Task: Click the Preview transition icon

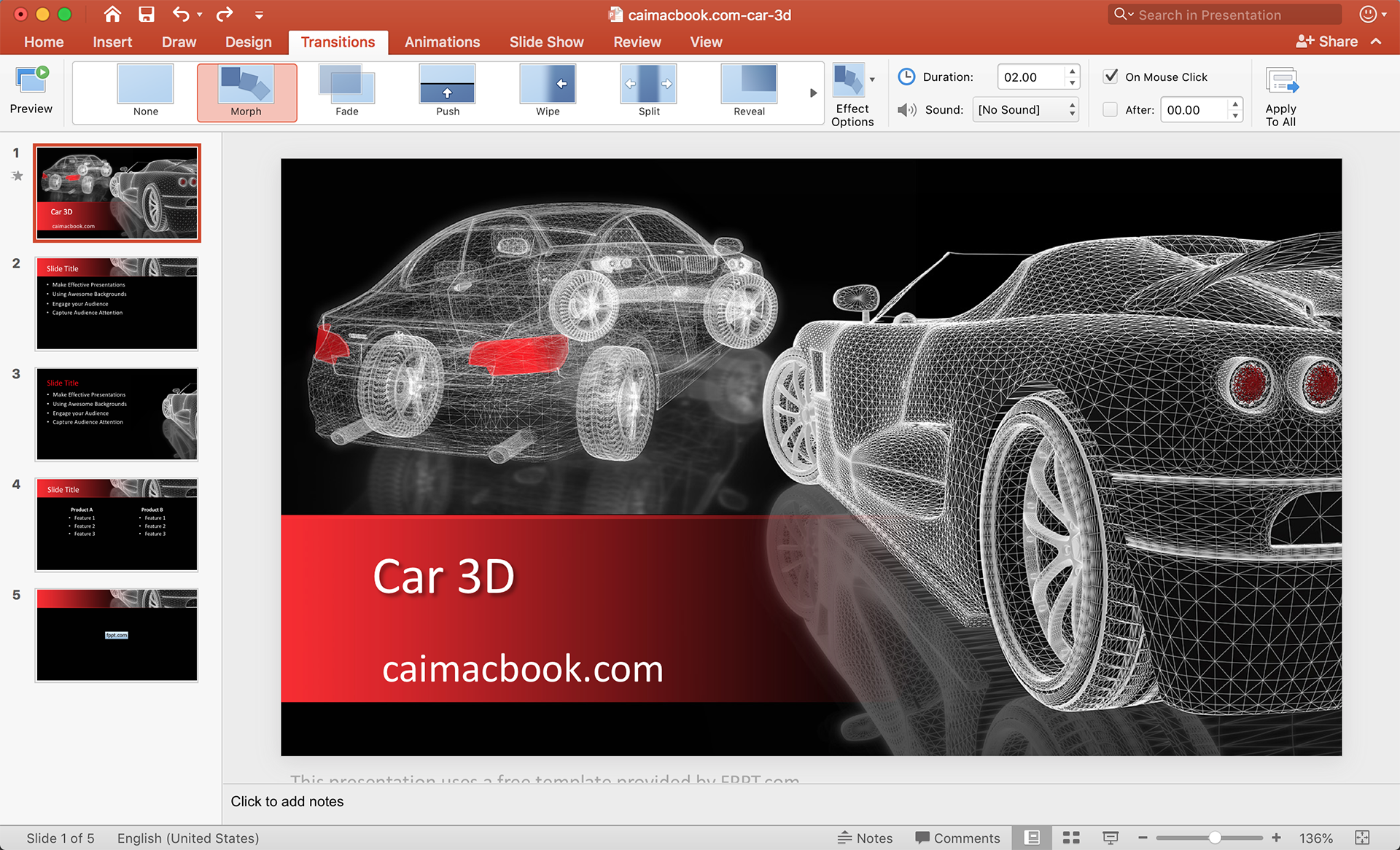Action: coord(31,81)
